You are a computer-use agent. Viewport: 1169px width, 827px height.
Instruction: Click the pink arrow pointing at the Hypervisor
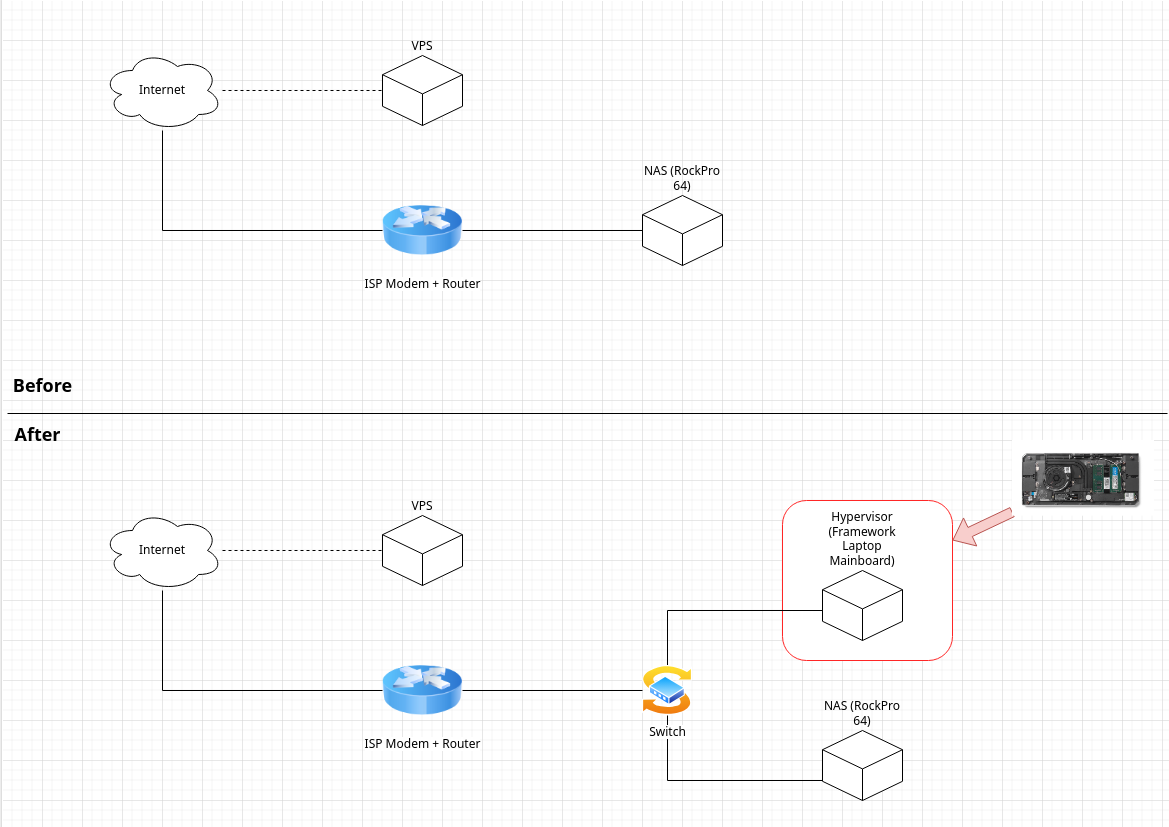pyautogui.click(x=984, y=526)
